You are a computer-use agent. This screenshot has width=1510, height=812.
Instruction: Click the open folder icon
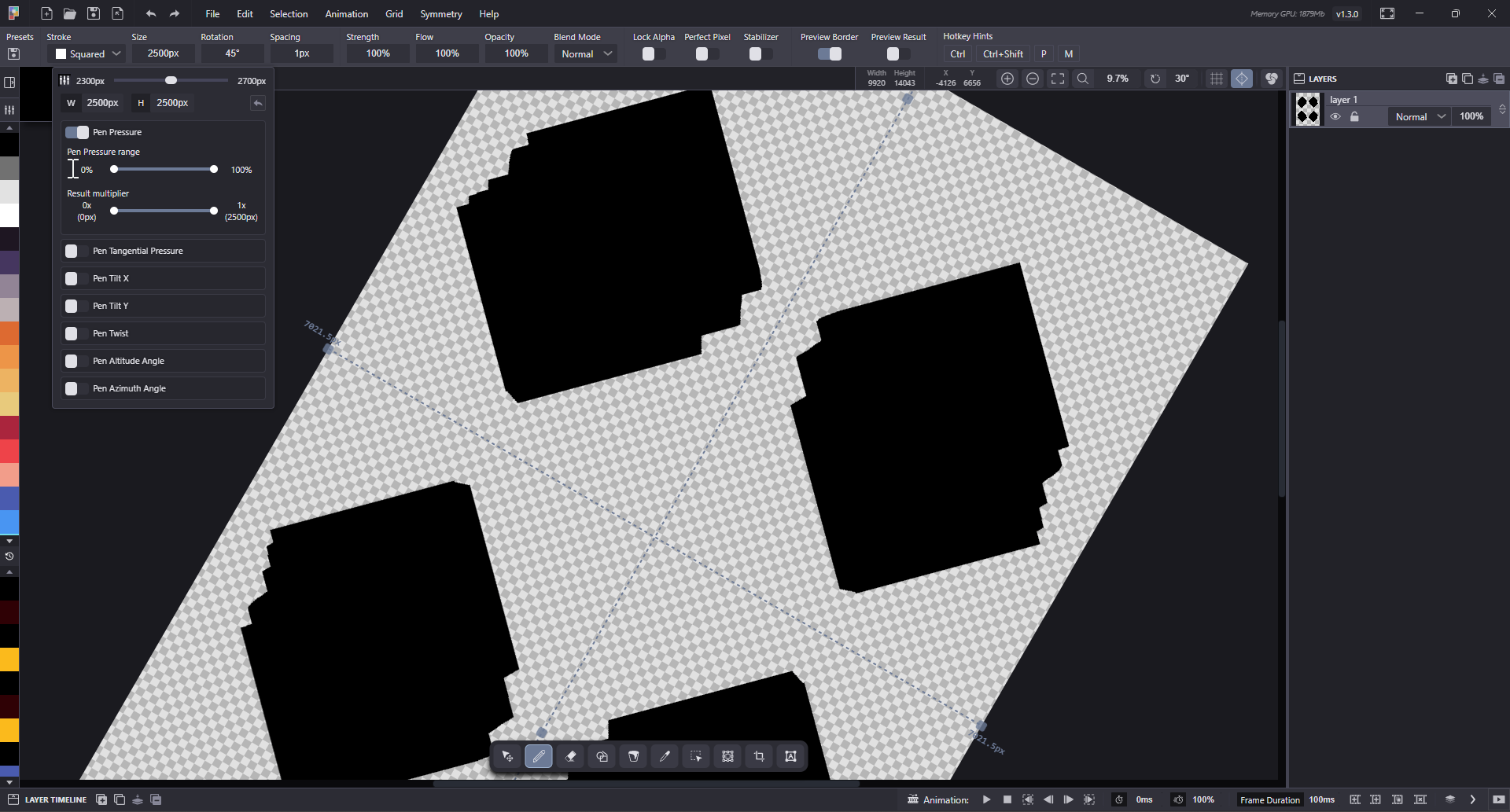pyautogui.click(x=70, y=13)
